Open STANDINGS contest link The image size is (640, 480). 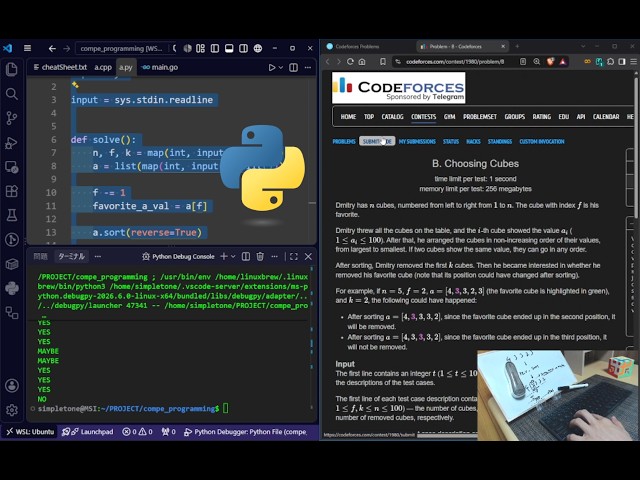pos(500,142)
